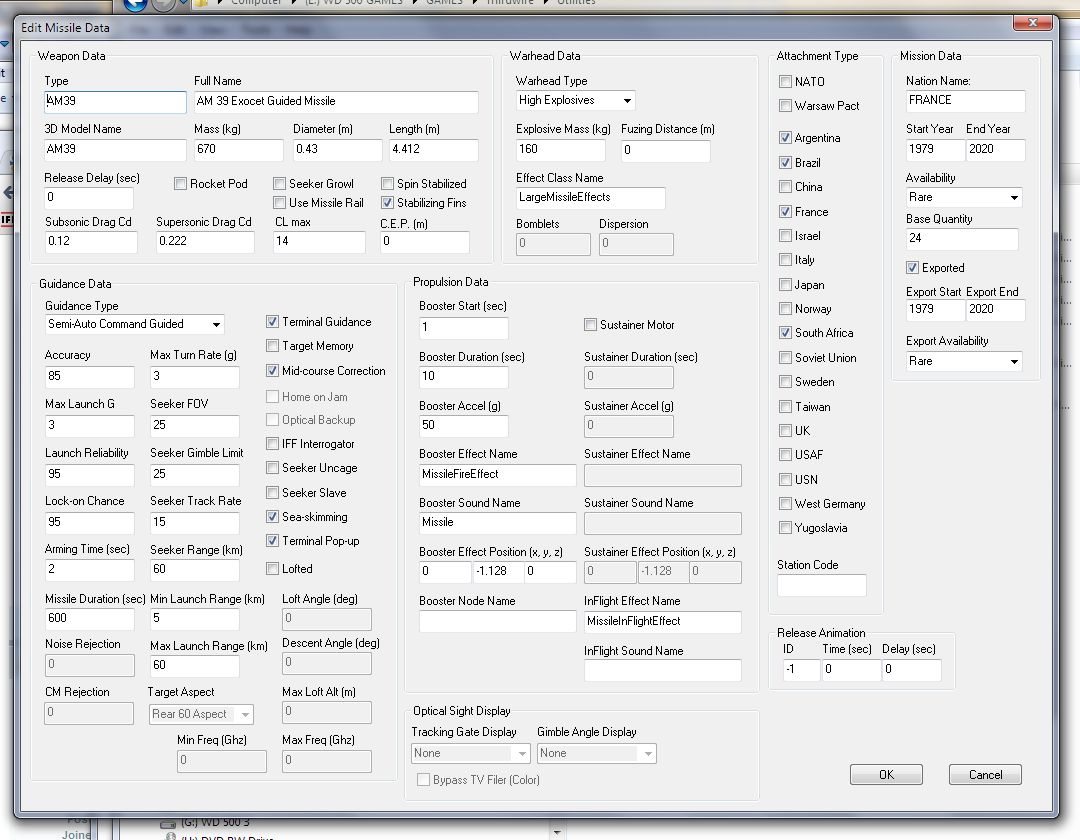Image resolution: width=1080 pixels, height=840 pixels.
Task: Click the Release Animation ID field
Action: tap(802, 670)
